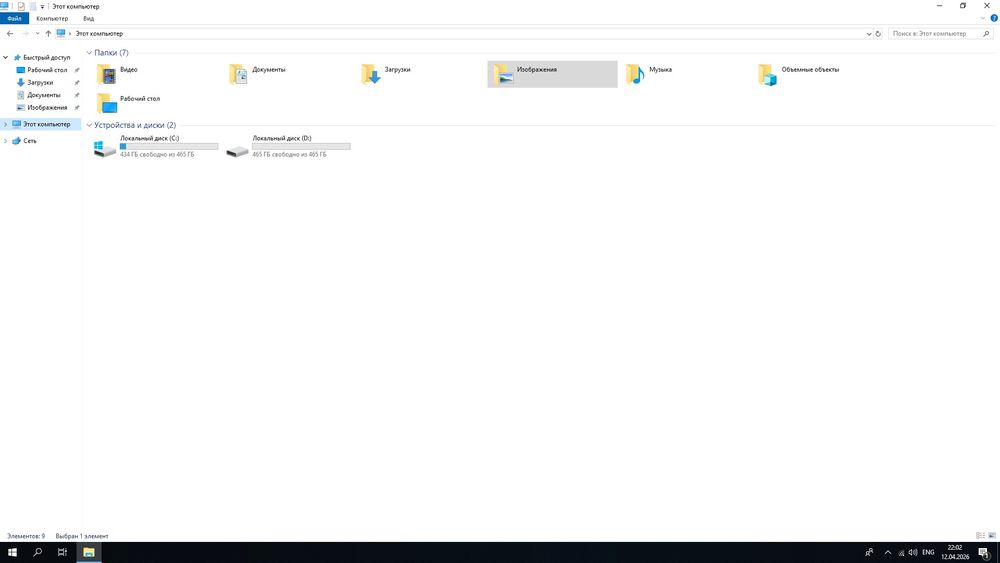Switch the ENG input language

(928, 552)
